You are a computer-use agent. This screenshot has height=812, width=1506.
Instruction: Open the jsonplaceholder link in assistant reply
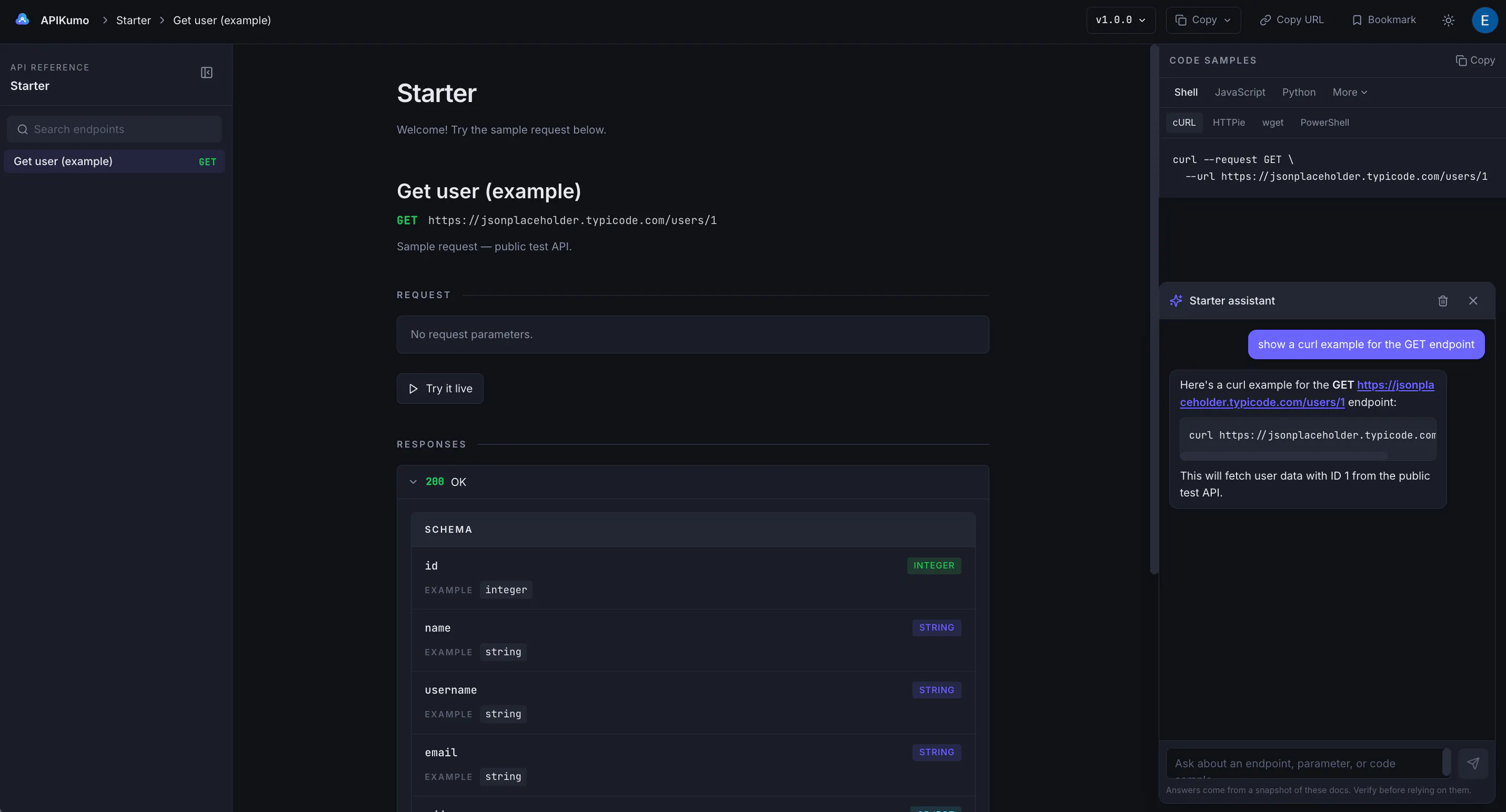[x=1307, y=393]
